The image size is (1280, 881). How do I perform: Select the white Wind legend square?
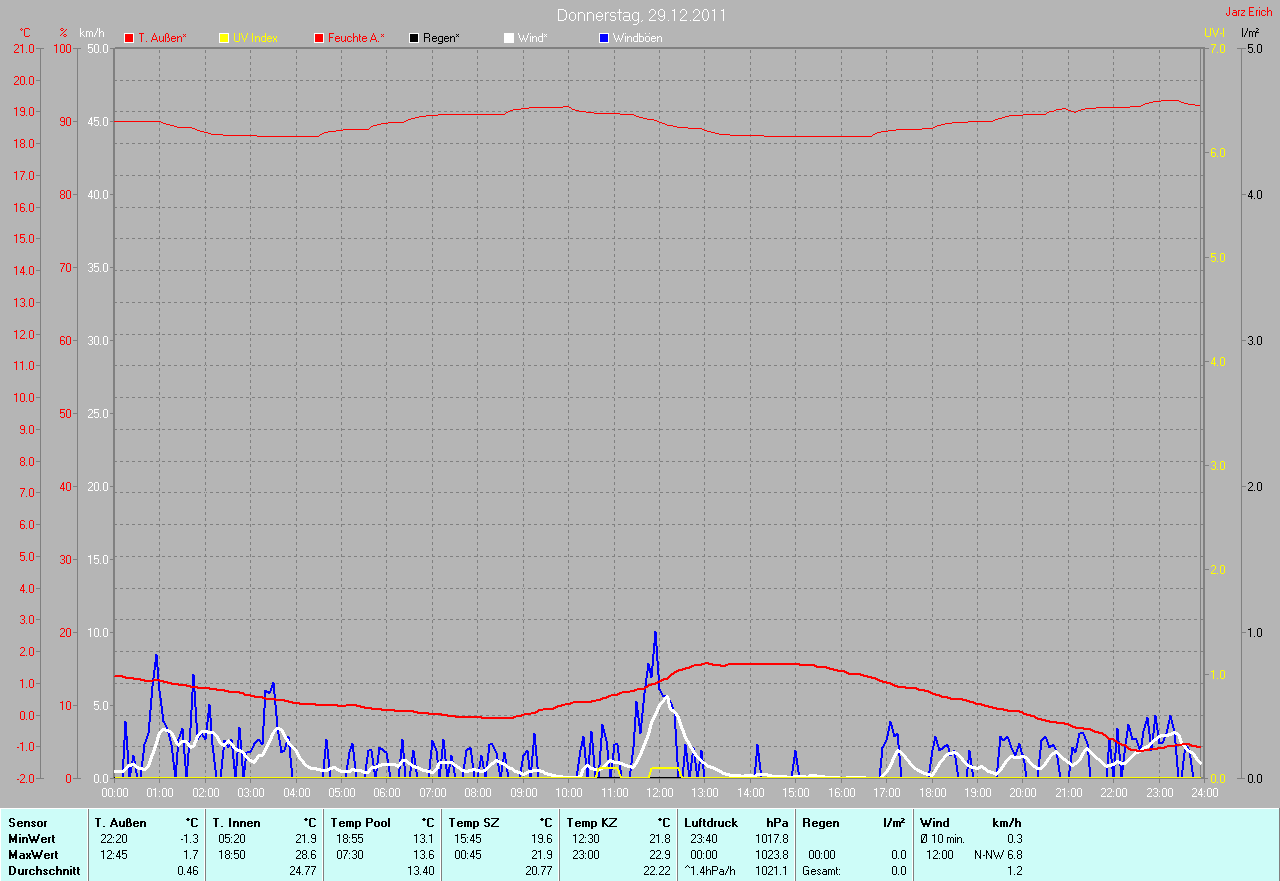tap(509, 38)
